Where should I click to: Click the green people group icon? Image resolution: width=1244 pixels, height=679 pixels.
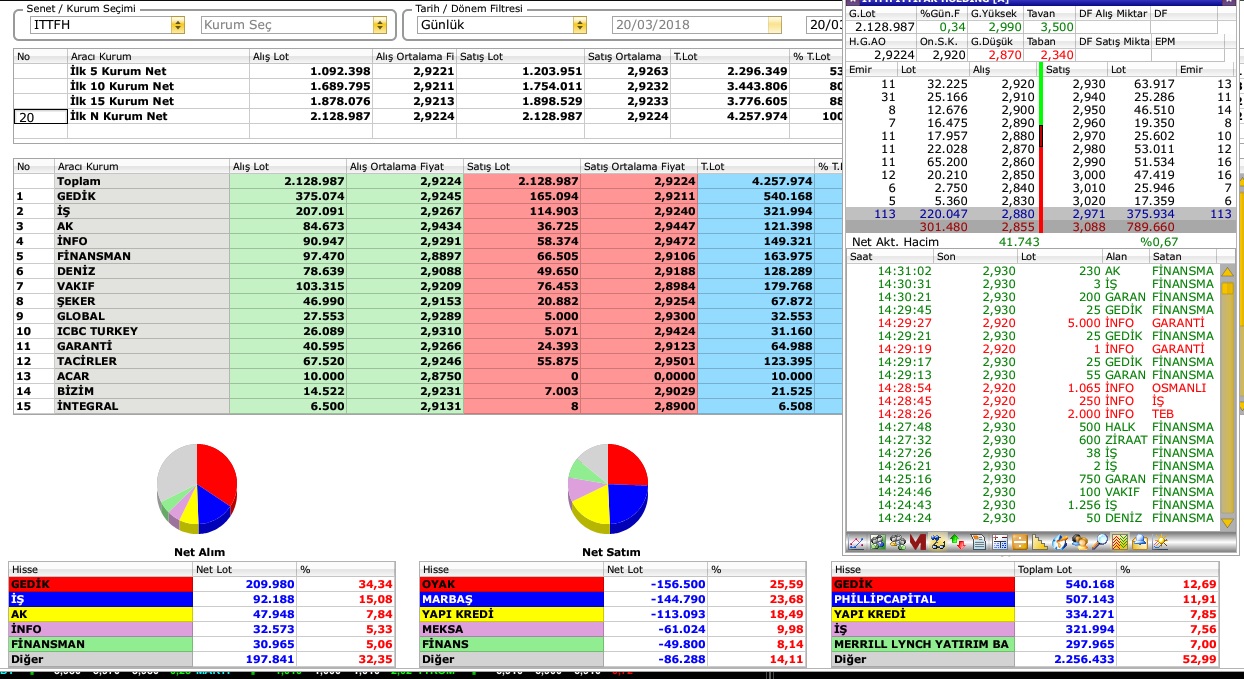pyautogui.click(x=877, y=543)
